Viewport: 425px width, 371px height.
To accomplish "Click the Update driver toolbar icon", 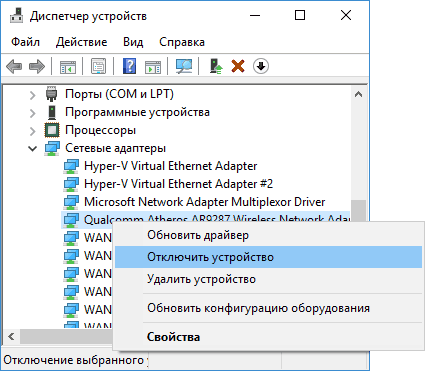I will (216, 66).
